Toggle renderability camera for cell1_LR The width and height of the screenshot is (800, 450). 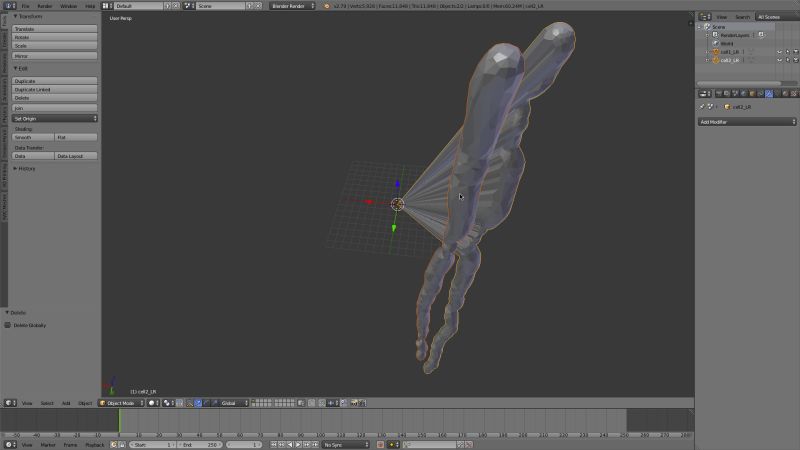(795, 52)
